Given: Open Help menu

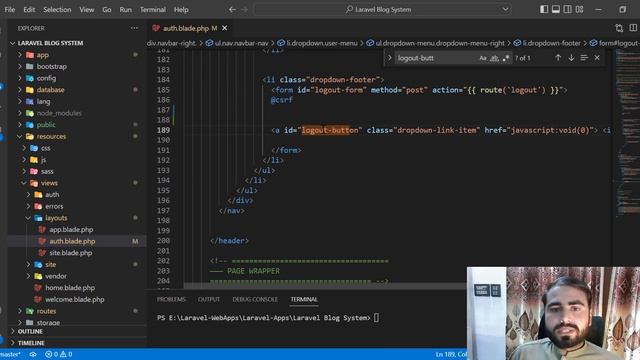Looking at the screenshot, I should (x=181, y=9).
